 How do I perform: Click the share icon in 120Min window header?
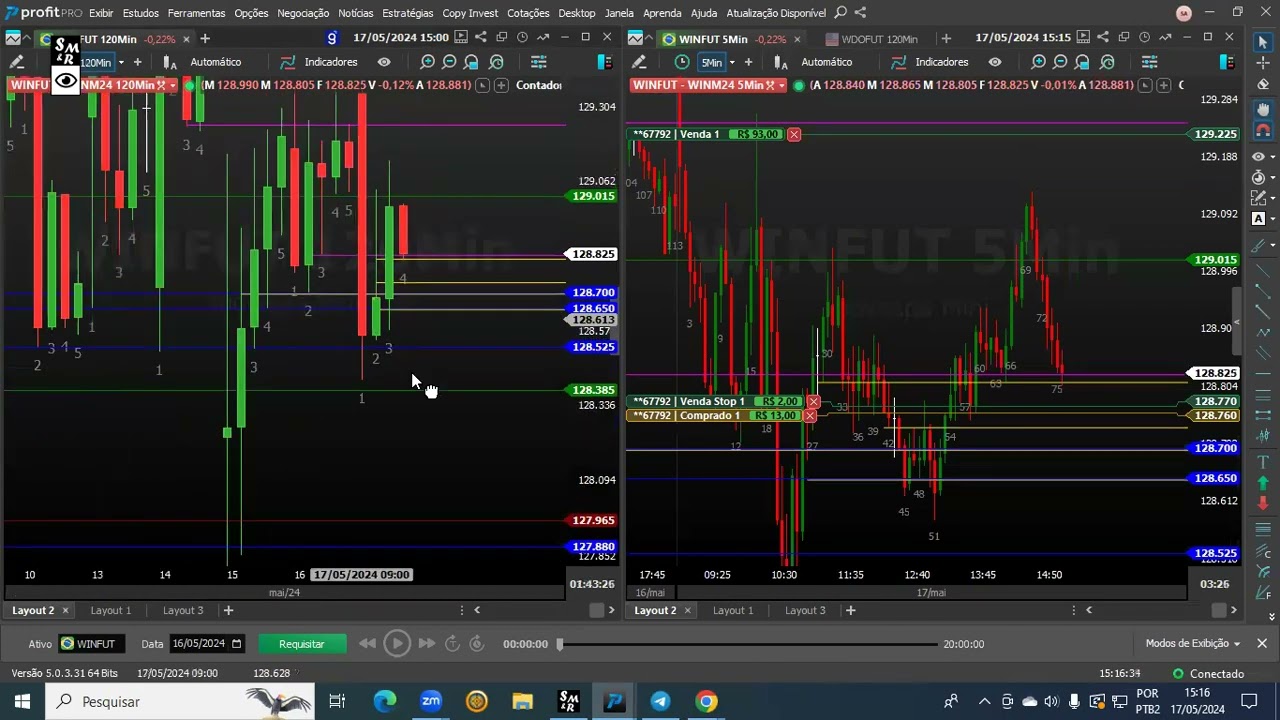click(480, 38)
